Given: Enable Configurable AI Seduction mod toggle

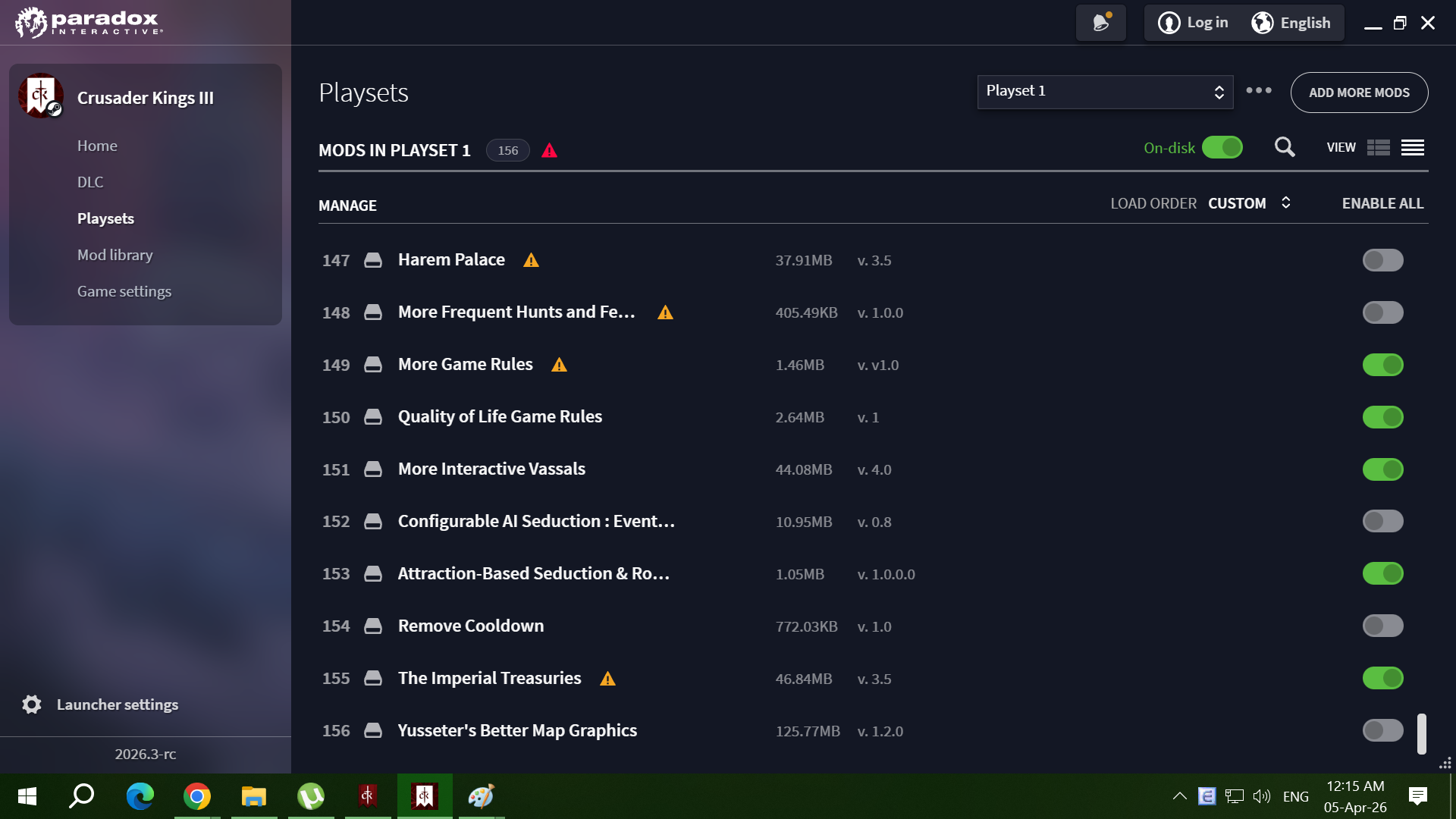Looking at the screenshot, I should (x=1383, y=522).
